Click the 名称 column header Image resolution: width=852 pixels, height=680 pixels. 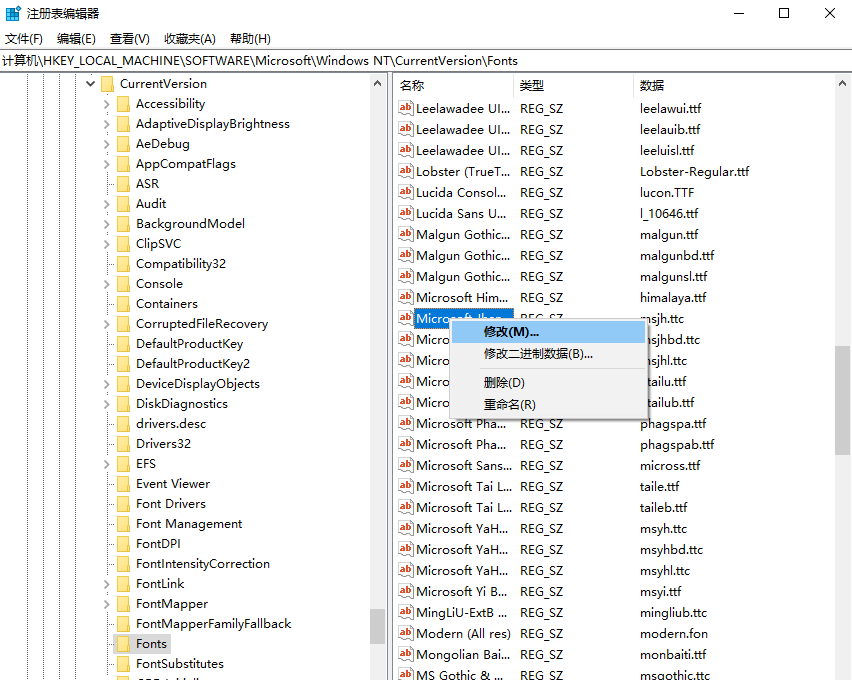coord(412,85)
